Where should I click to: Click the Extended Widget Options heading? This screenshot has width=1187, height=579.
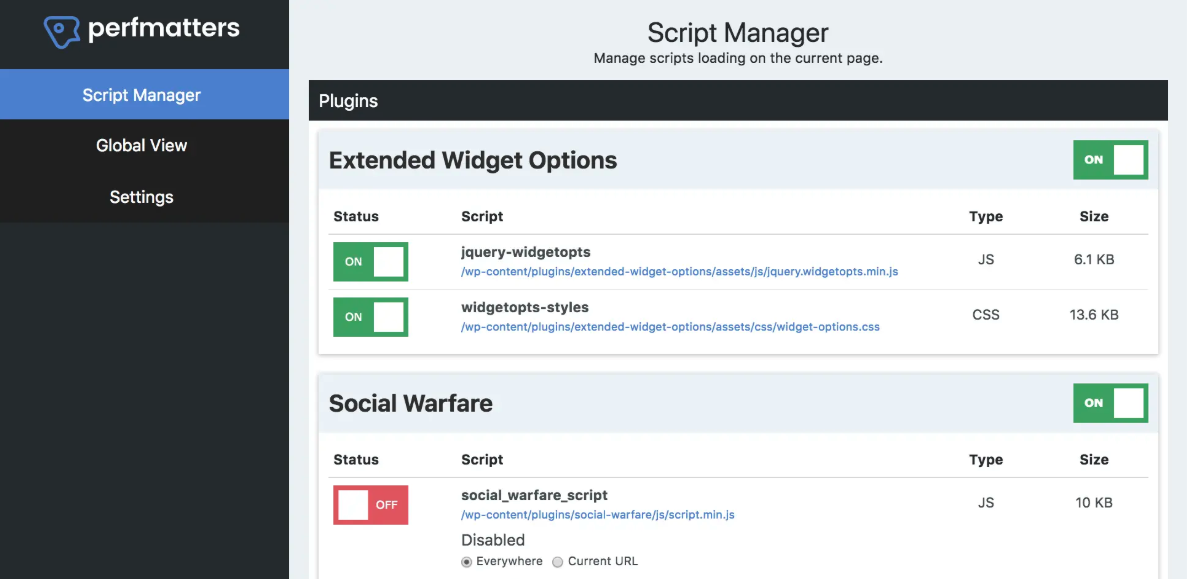tap(473, 160)
